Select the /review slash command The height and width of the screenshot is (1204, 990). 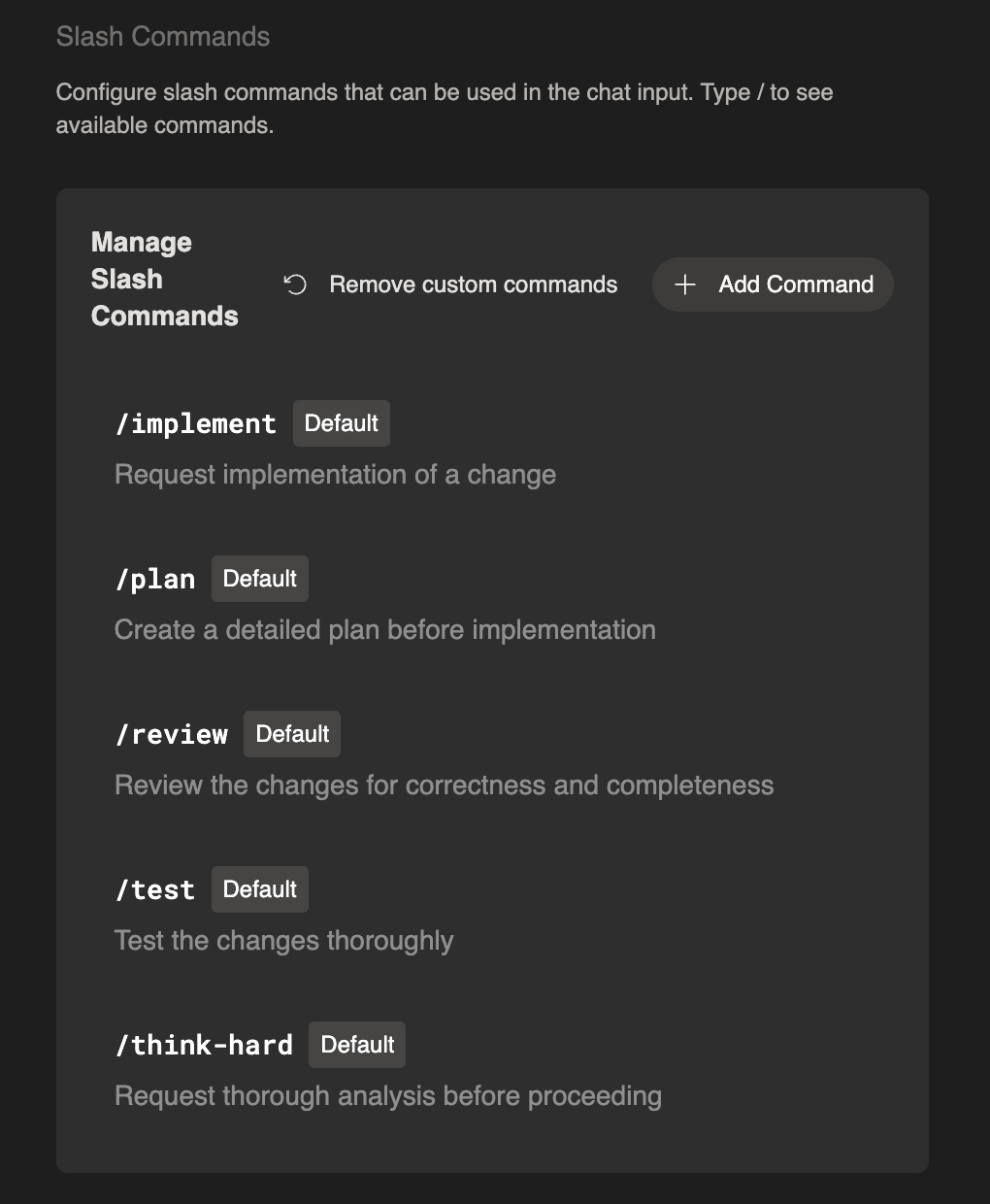(x=172, y=734)
